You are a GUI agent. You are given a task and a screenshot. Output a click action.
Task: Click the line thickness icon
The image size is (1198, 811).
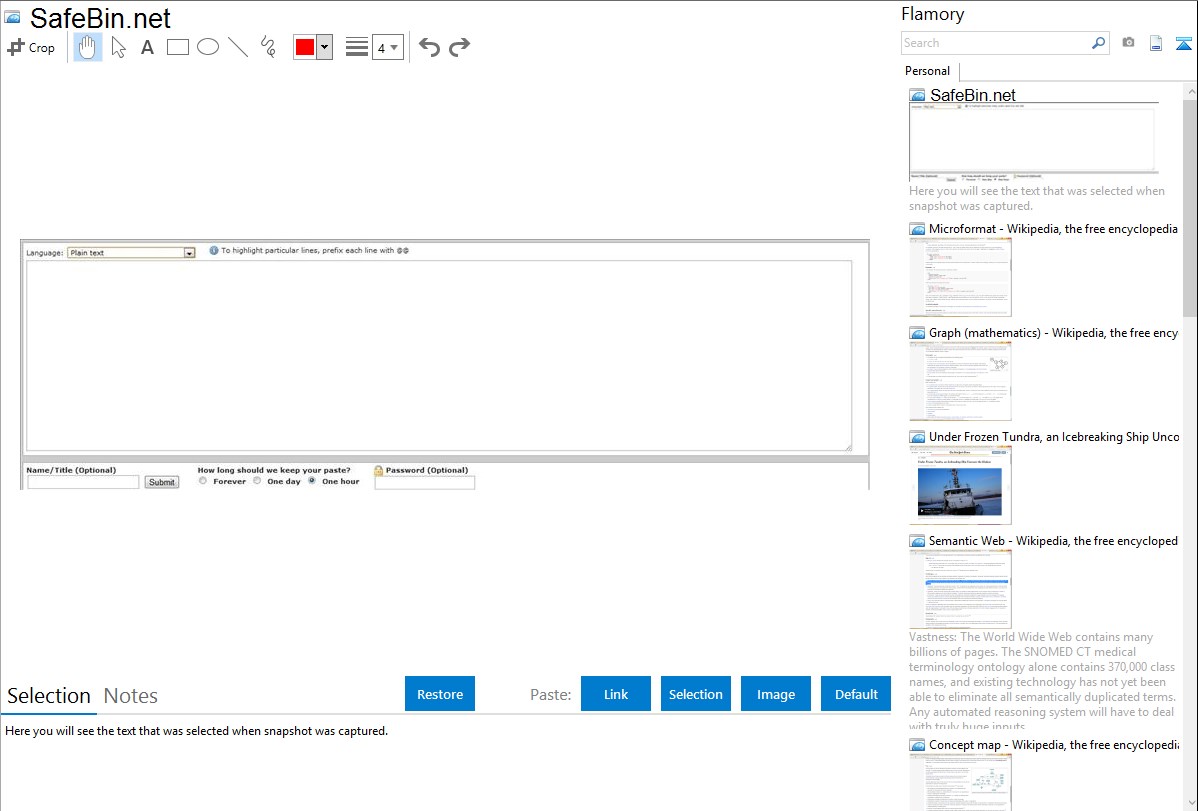[x=356, y=47]
